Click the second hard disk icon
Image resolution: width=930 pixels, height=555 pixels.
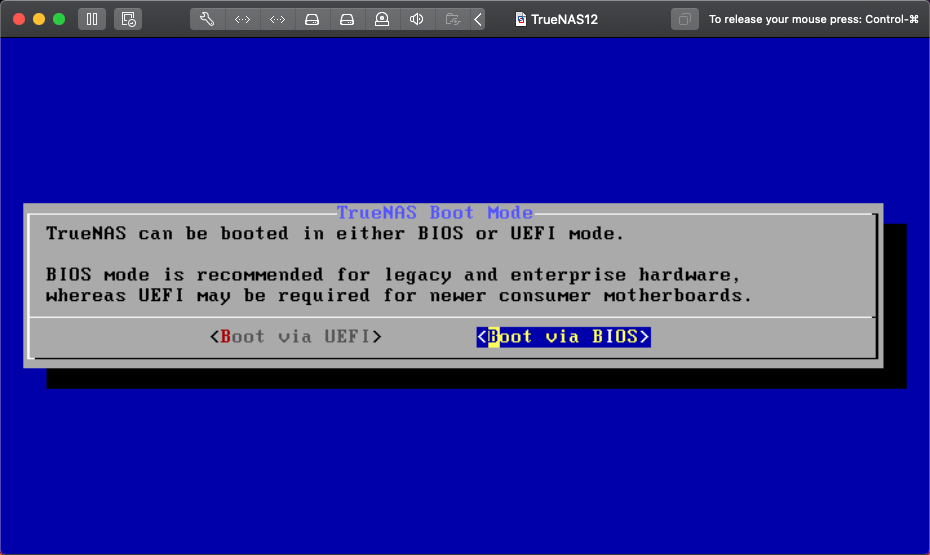(347, 19)
